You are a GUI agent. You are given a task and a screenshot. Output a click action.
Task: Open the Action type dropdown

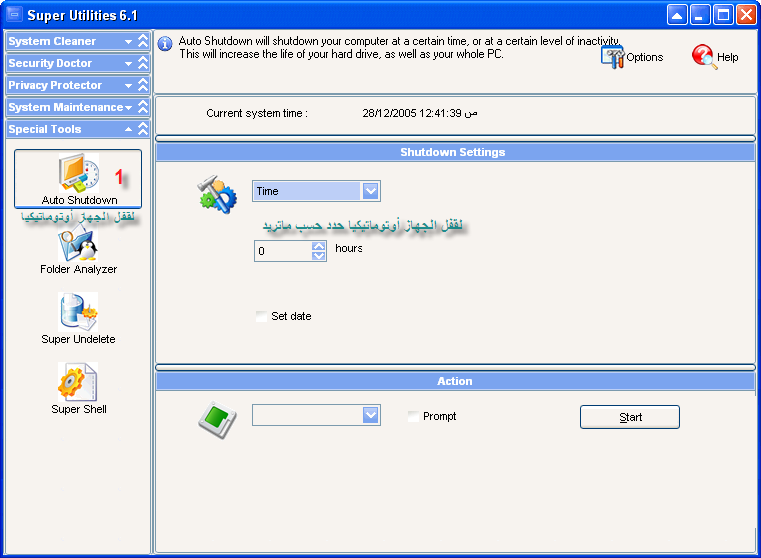pyautogui.click(x=370, y=415)
